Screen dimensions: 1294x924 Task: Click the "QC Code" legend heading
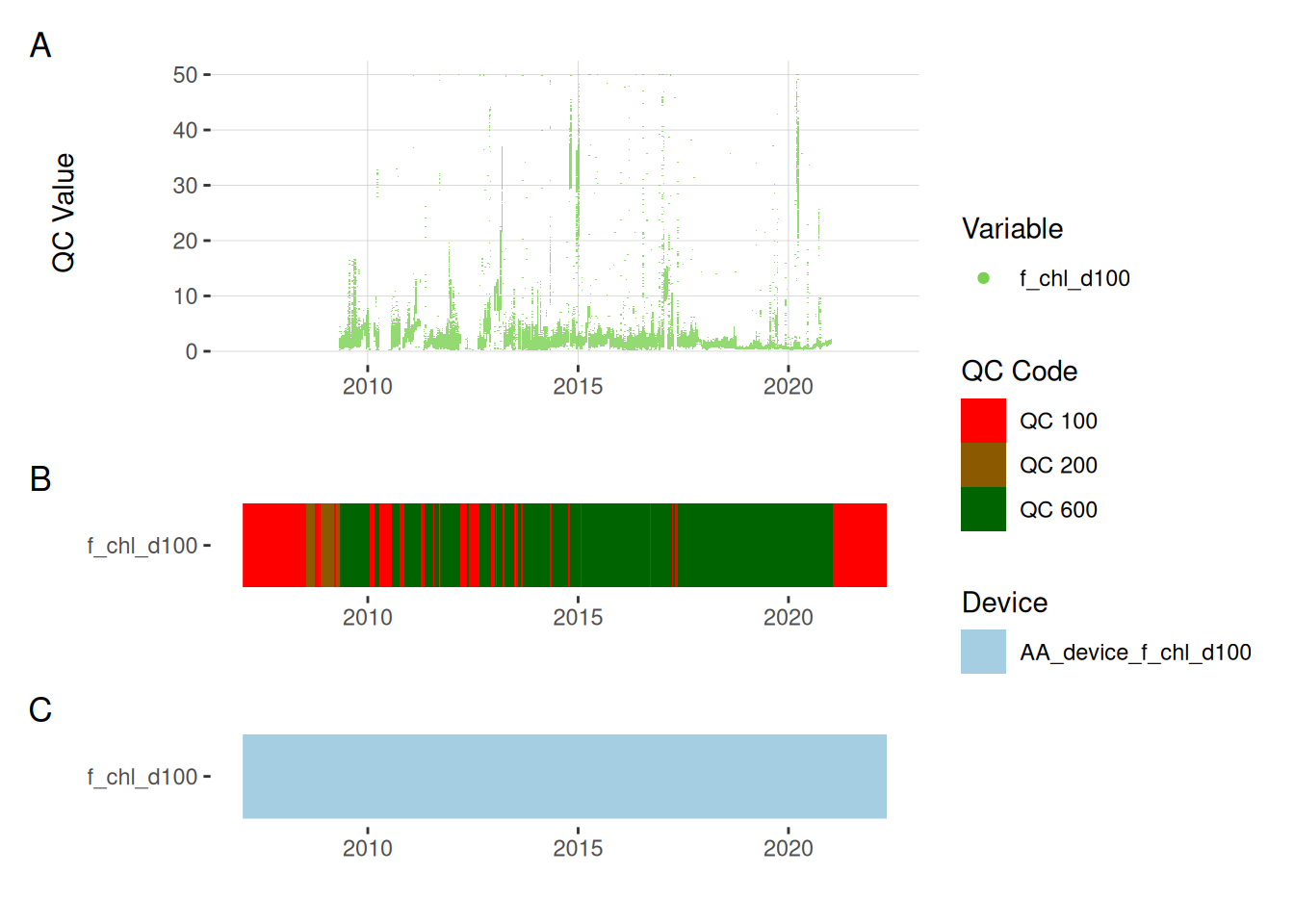1019,372
